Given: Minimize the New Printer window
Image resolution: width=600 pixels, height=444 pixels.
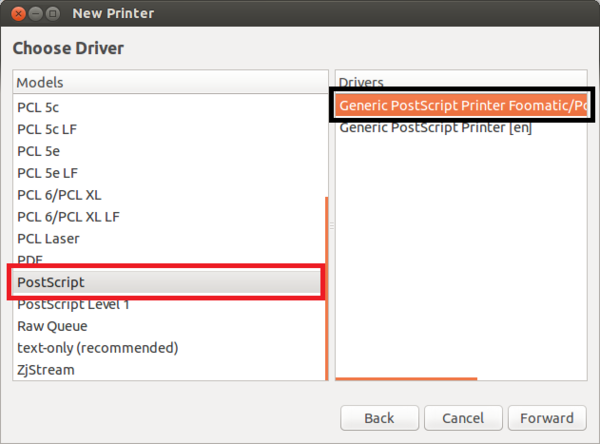Looking at the screenshot, I should coord(35,14).
